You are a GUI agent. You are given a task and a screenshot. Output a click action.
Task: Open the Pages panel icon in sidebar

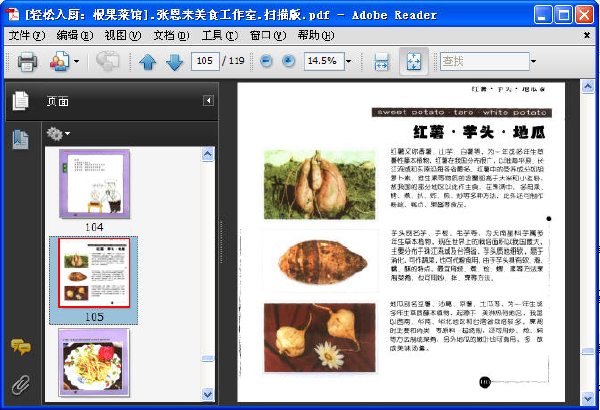[x=20, y=101]
